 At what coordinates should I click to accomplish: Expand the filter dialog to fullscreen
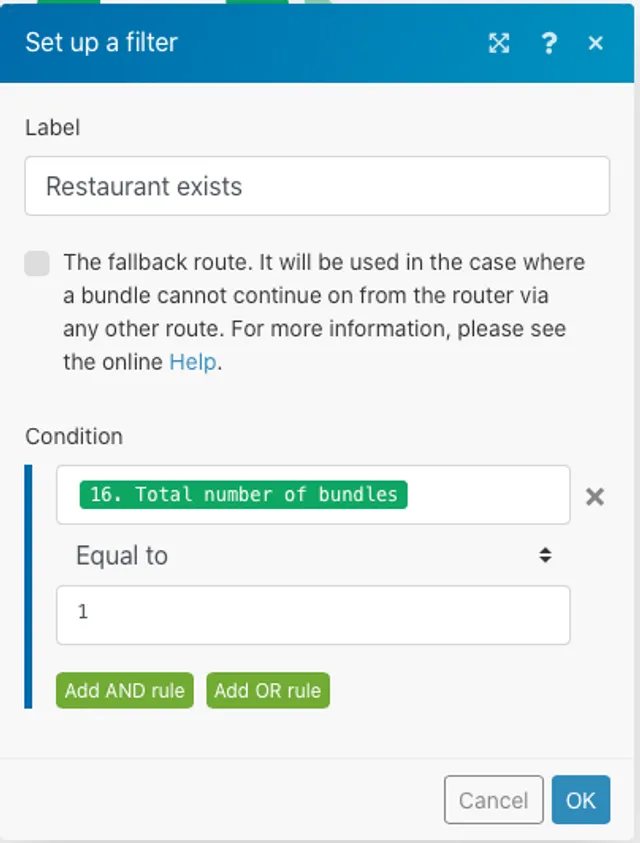(498, 43)
